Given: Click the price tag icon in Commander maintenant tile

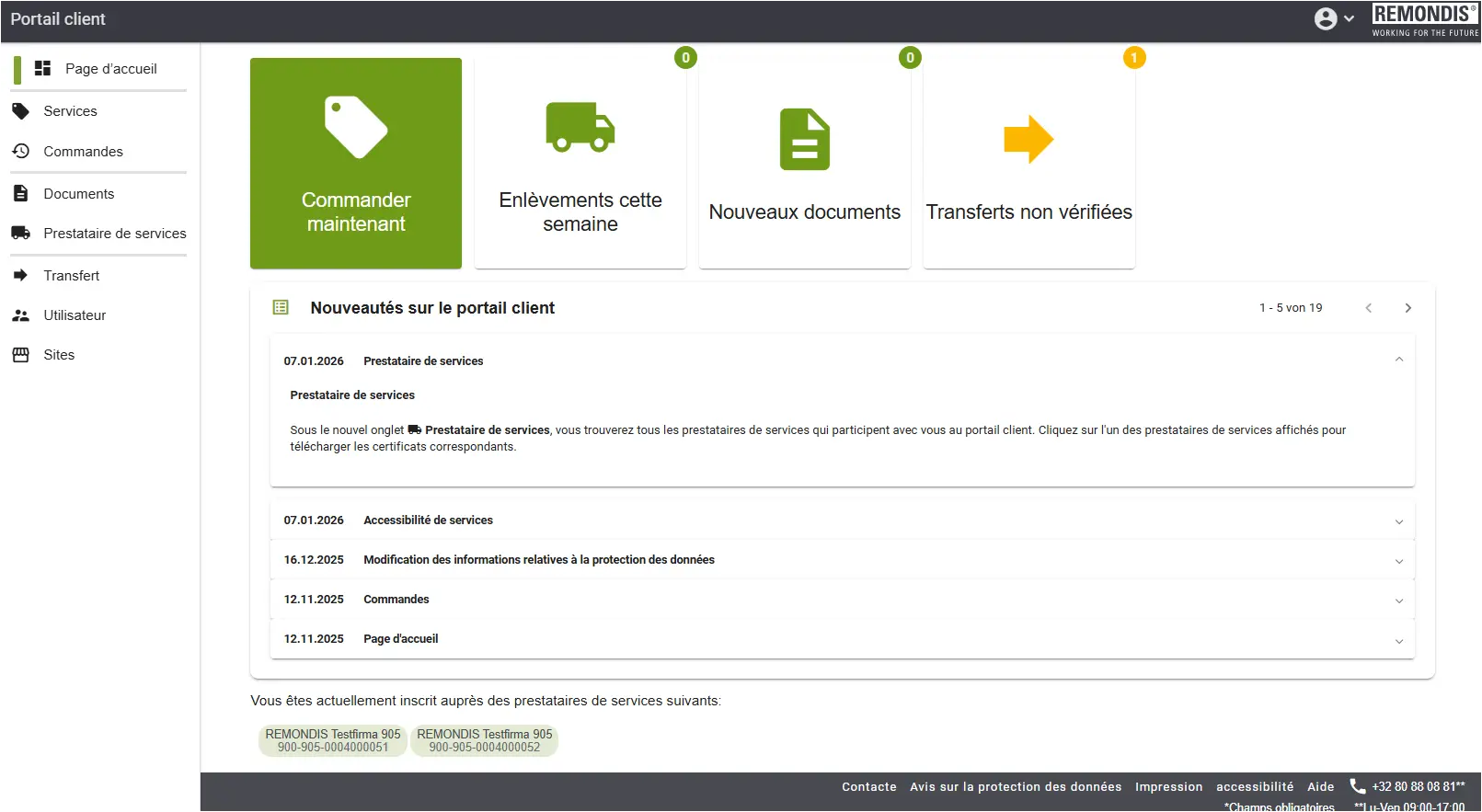Looking at the screenshot, I should coord(356,127).
